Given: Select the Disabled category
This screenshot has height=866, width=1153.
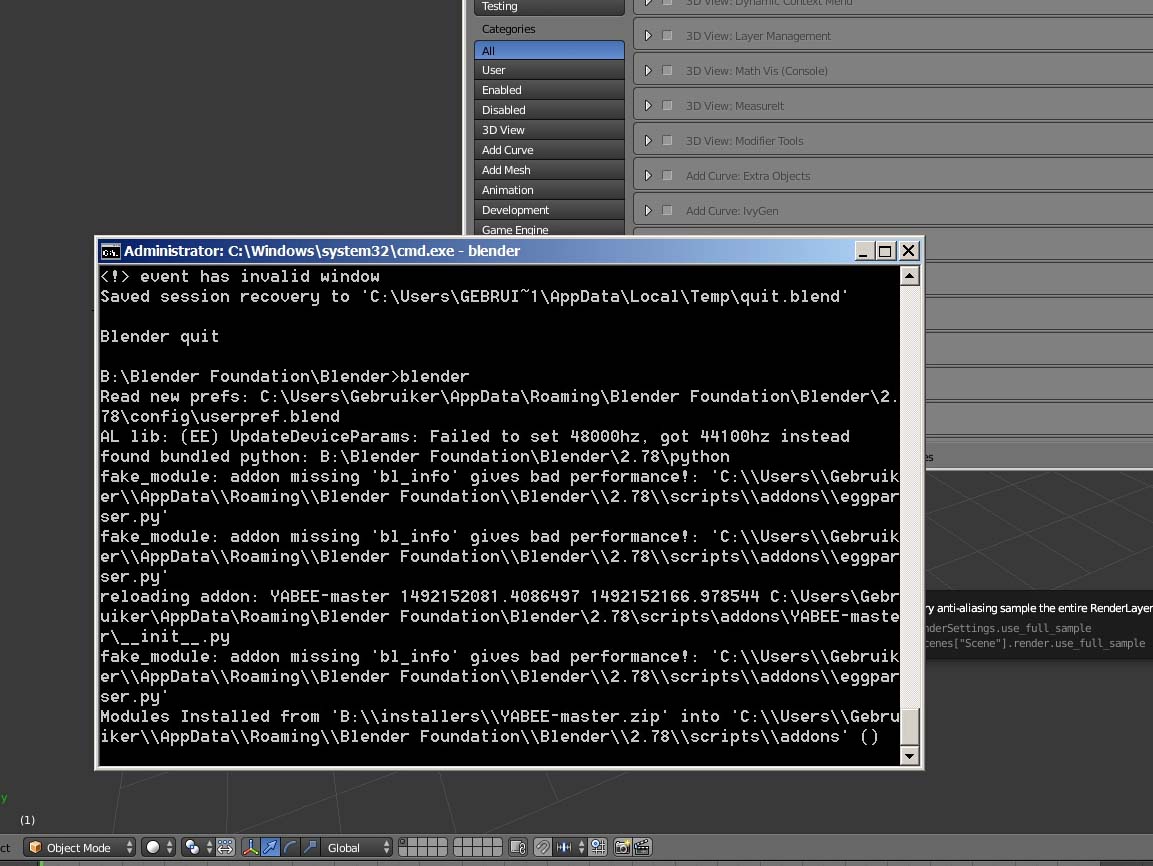Looking at the screenshot, I should point(549,110).
